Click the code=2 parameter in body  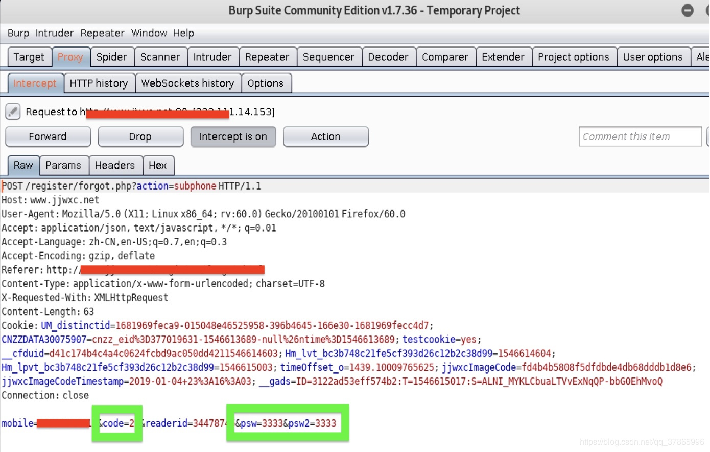tap(119, 423)
